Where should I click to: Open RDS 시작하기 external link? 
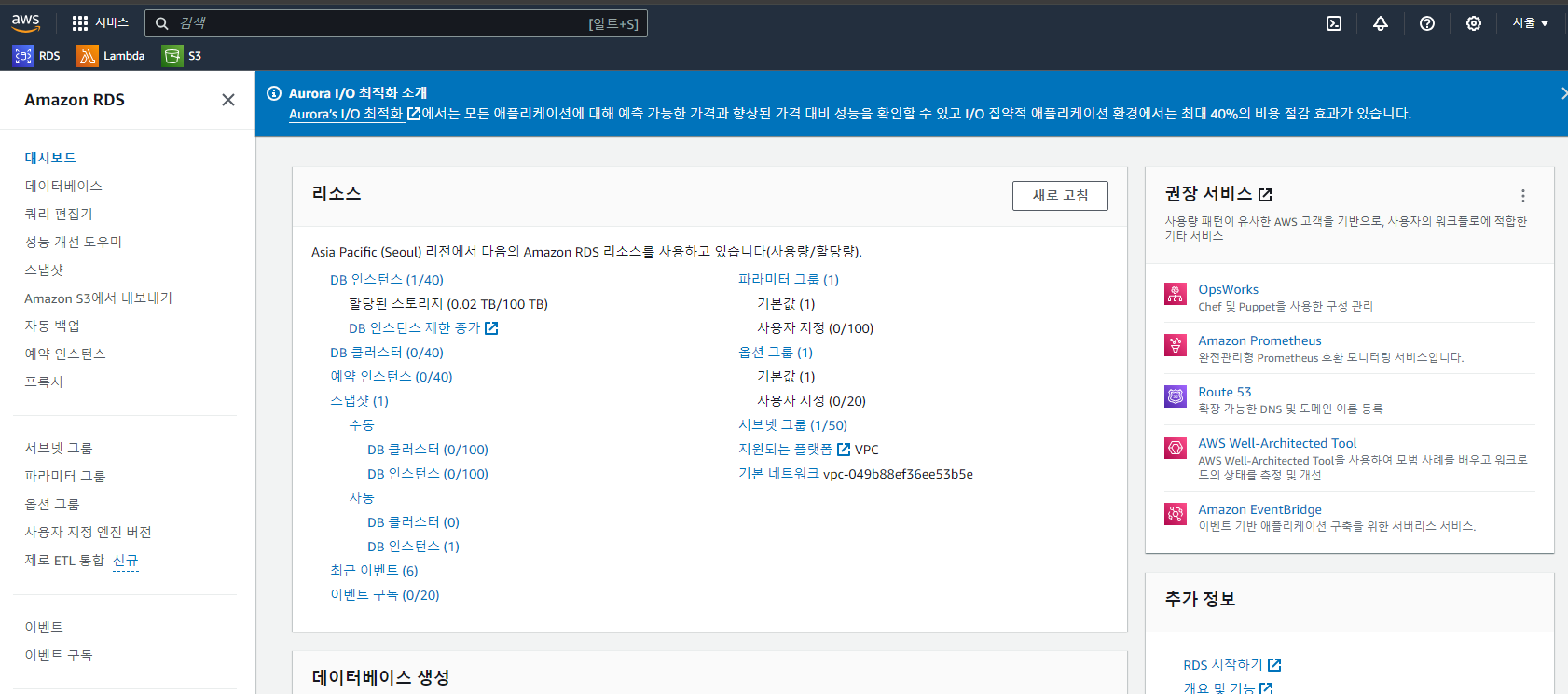(x=1232, y=665)
